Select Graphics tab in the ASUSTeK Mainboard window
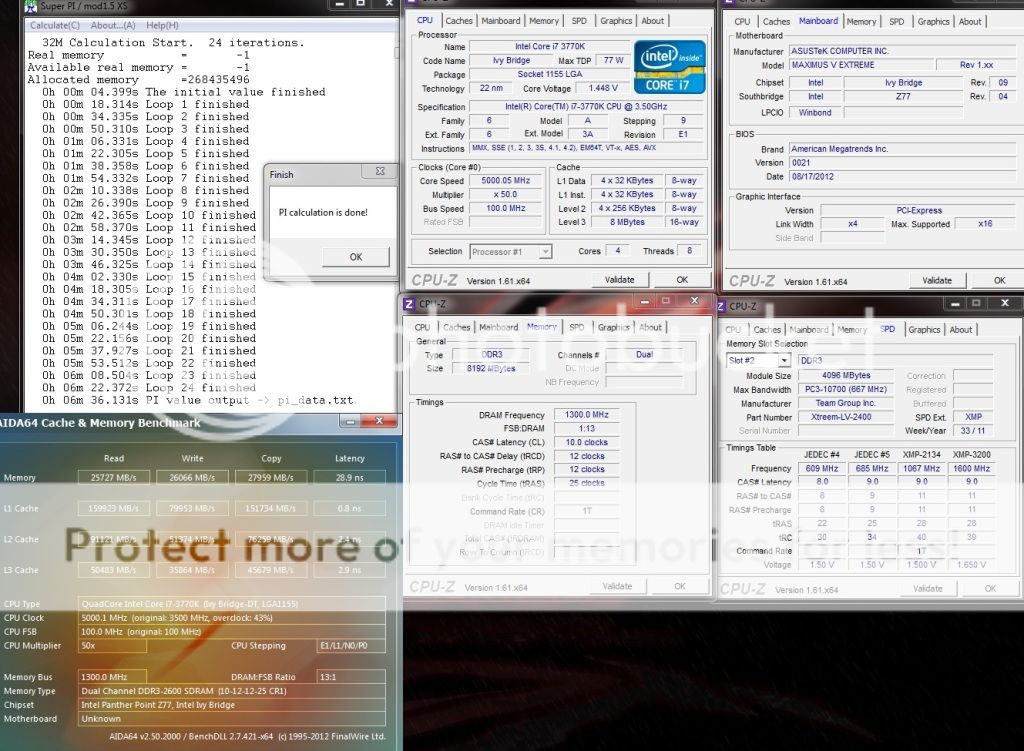Viewport: 1024px width, 751px height. tap(933, 21)
